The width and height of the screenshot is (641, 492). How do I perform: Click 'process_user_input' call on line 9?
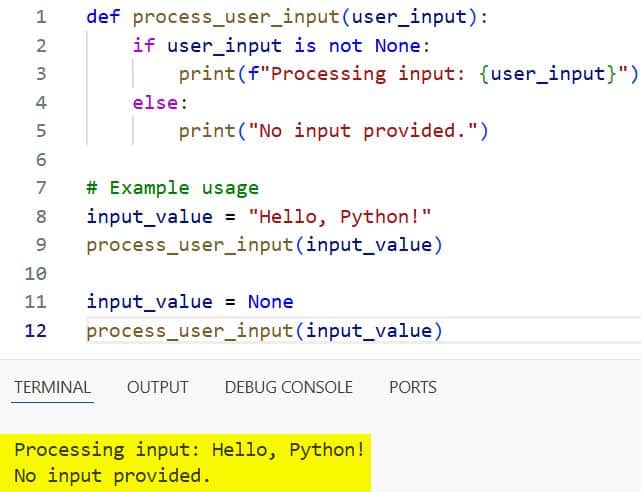point(190,246)
